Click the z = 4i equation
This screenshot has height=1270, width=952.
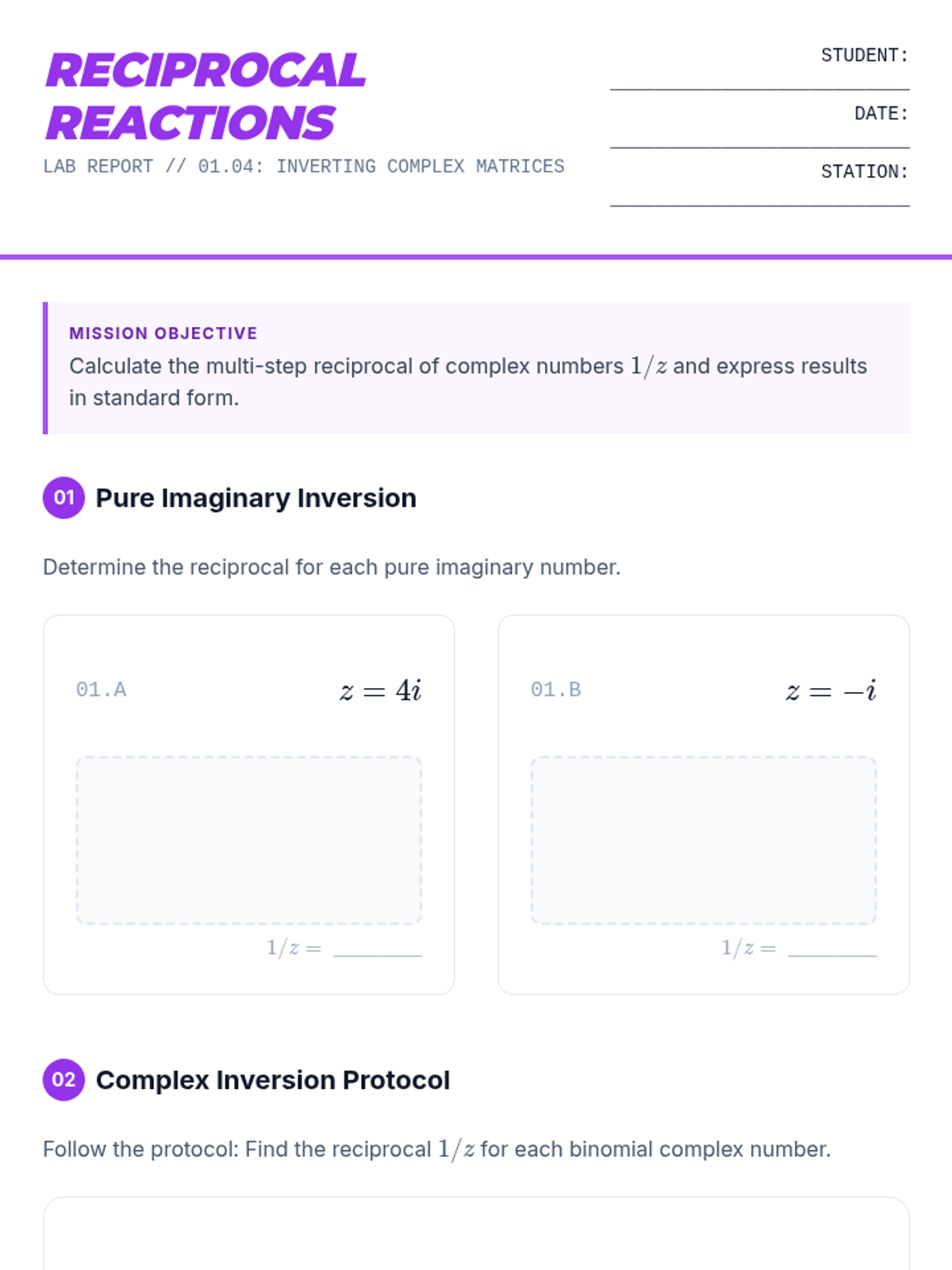pyautogui.click(x=380, y=691)
